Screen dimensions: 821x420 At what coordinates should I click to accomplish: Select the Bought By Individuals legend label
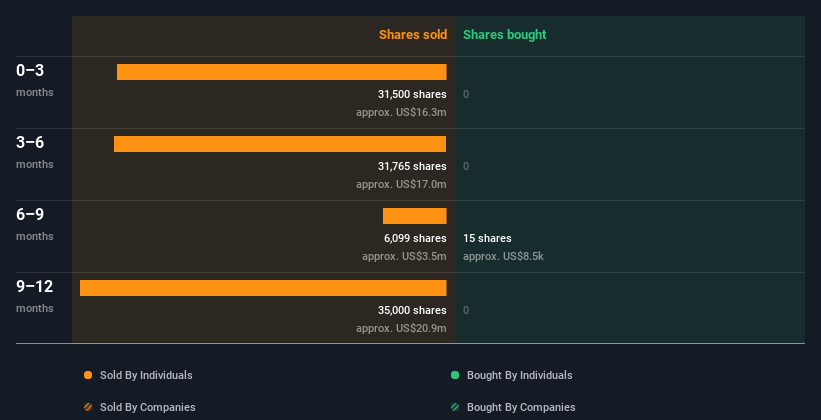[x=519, y=375]
